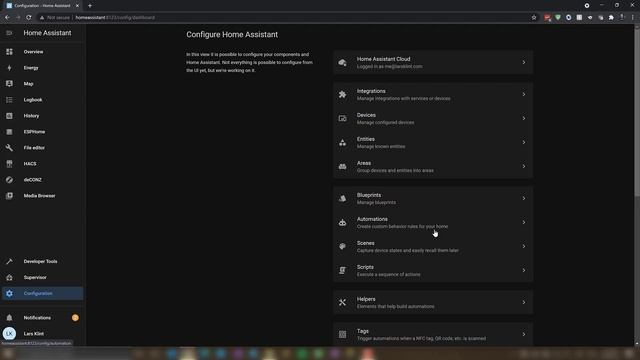This screenshot has width=640, height=360.
Task: Reload the page with browser refresh button
Action: (29, 18)
